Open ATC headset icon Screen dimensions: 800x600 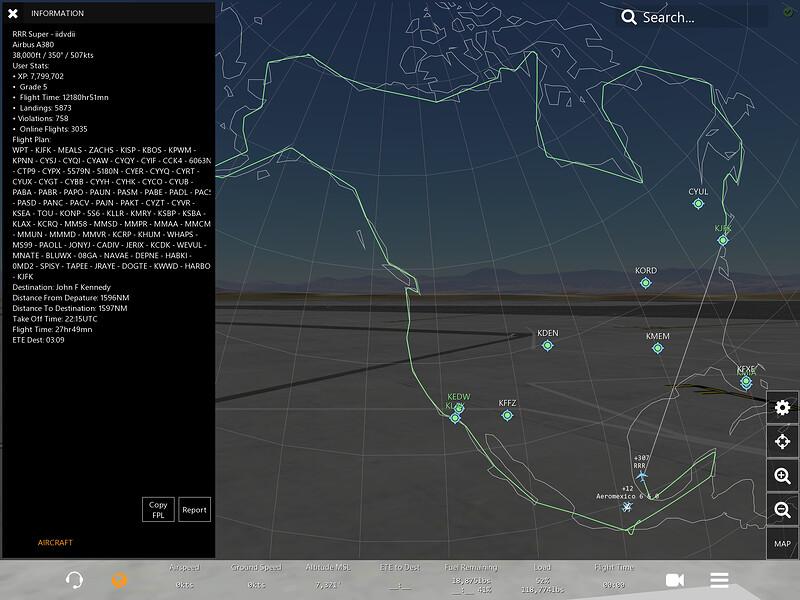[x=74, y=580]
